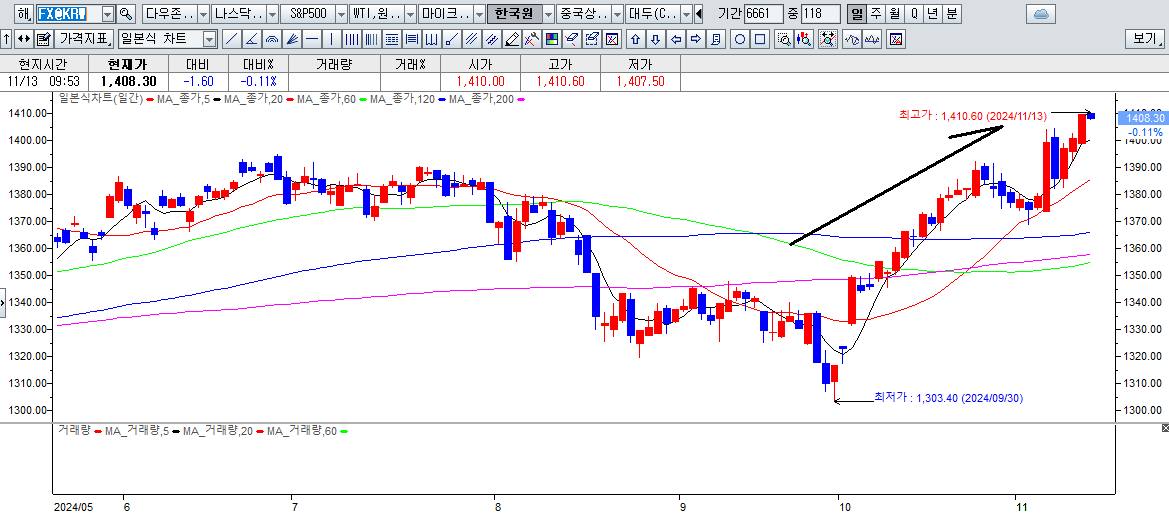Click the 보기 button
The width and height of the screenshot is (1169, 513).
pos(1143,40)
